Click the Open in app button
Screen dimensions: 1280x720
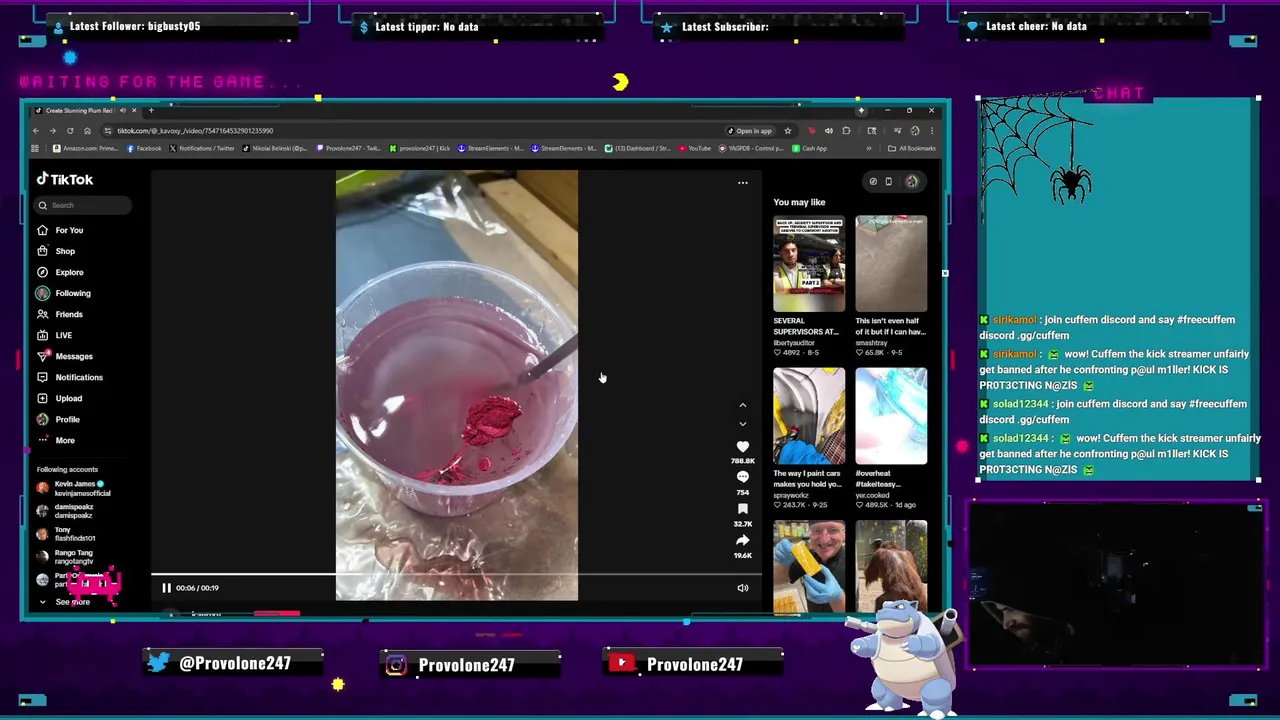pos(749,131)
